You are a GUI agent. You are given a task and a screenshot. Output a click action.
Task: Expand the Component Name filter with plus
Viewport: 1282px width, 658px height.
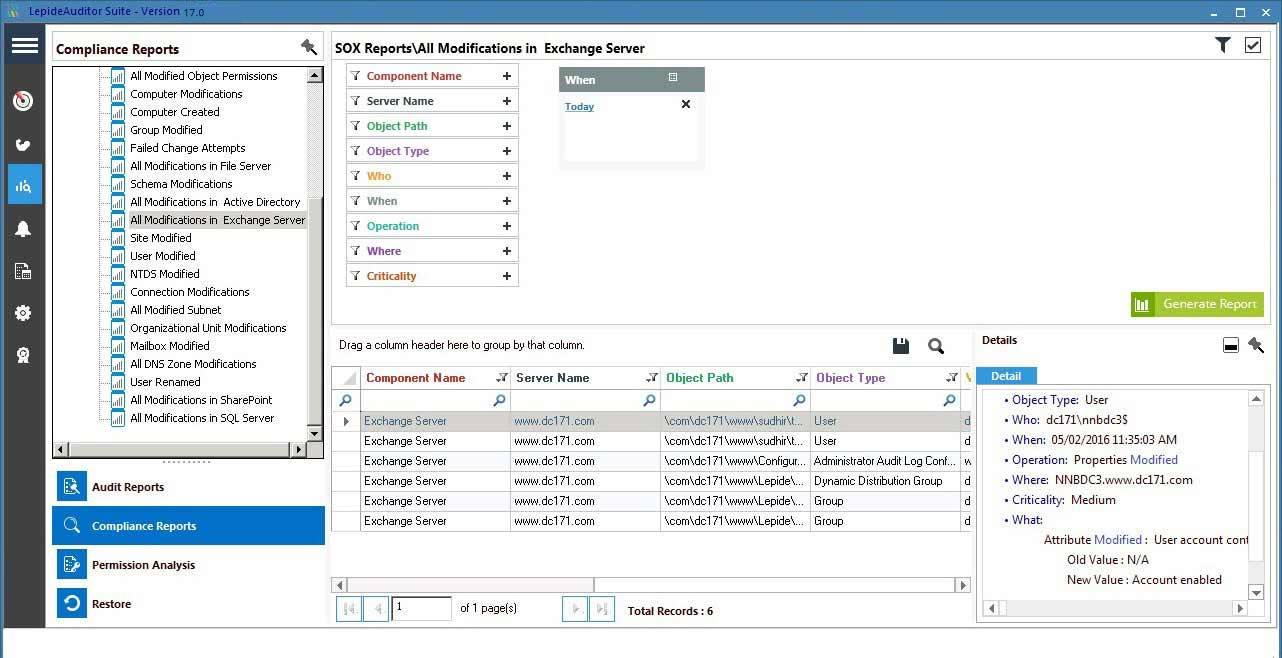coord(506,75)
